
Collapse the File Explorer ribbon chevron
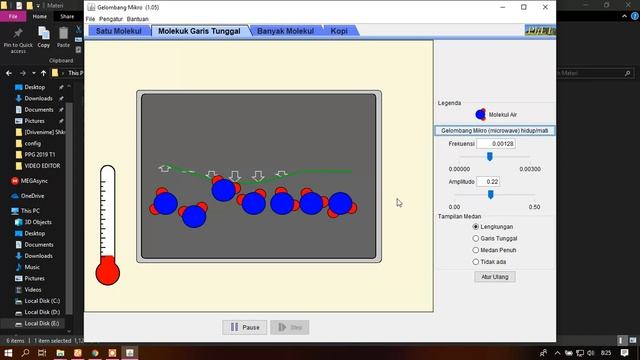click(624, 16)
